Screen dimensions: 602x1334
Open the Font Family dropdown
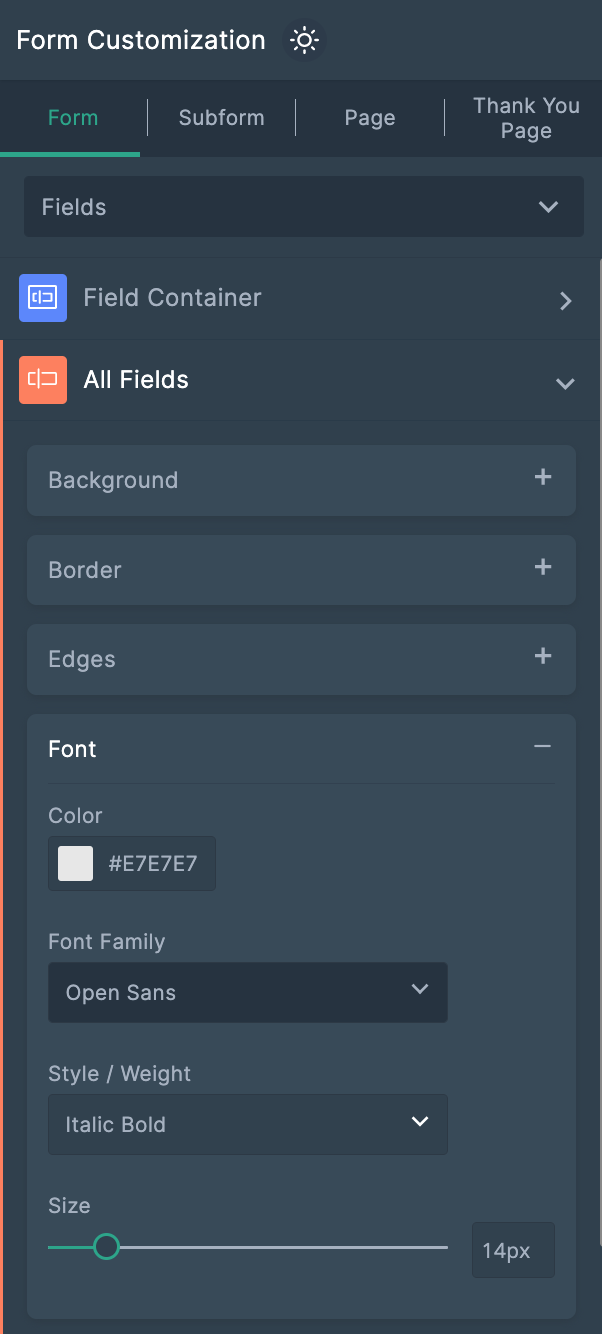(x=247, y=992)
